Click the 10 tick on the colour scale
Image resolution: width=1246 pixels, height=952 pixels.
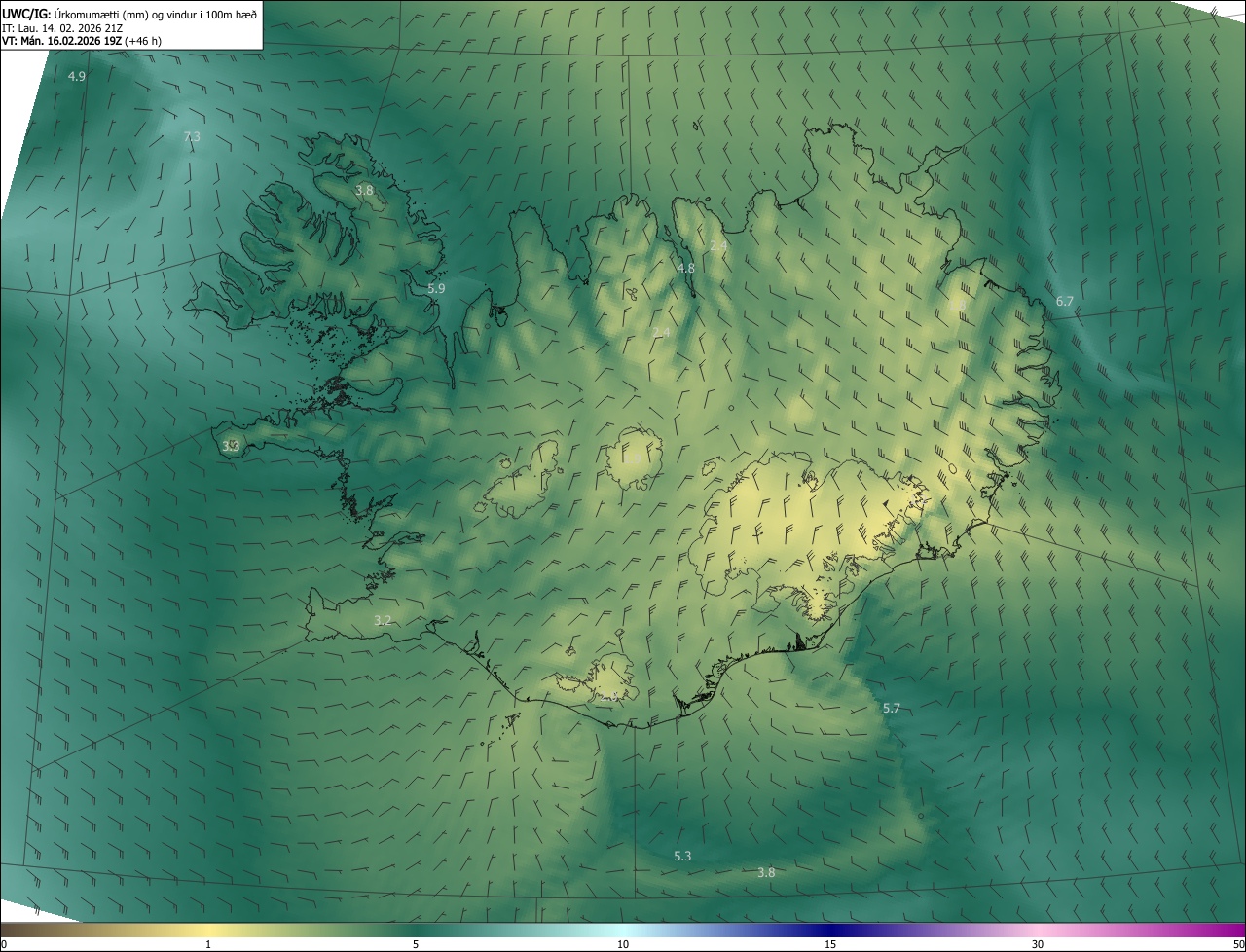623,944
